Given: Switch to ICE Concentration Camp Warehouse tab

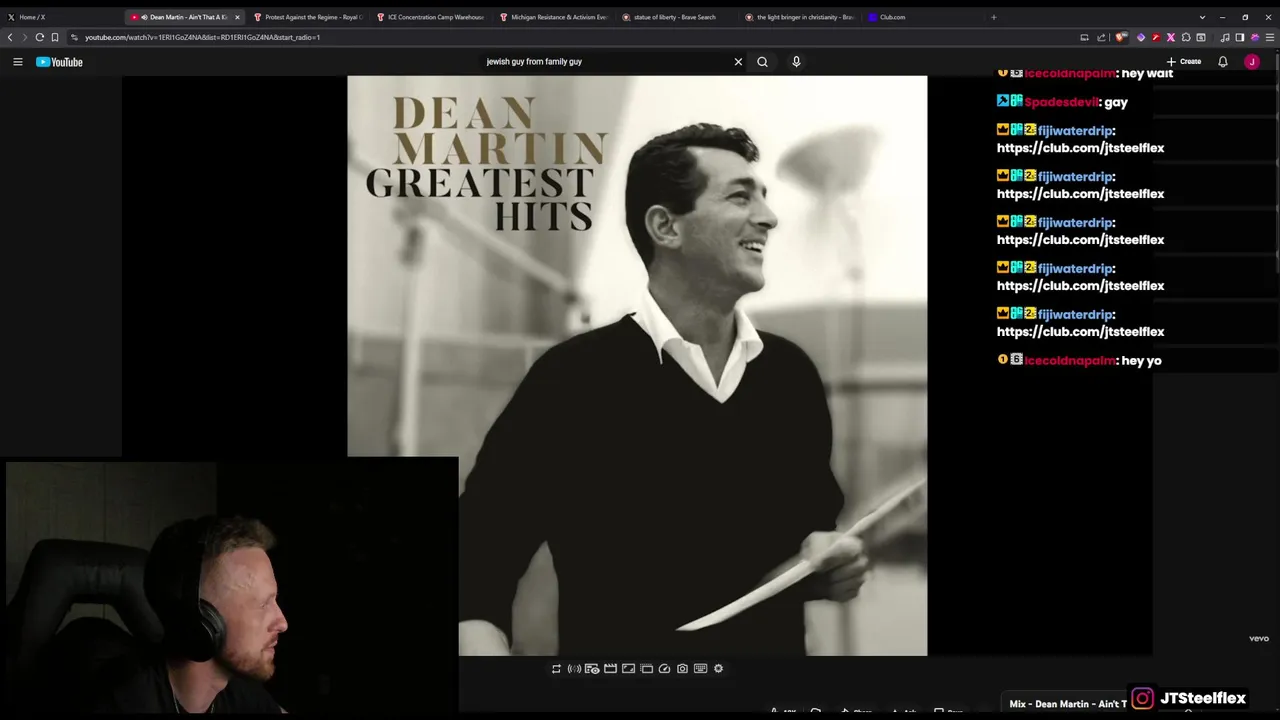Looking at the screenshot, I should [430, 17].
